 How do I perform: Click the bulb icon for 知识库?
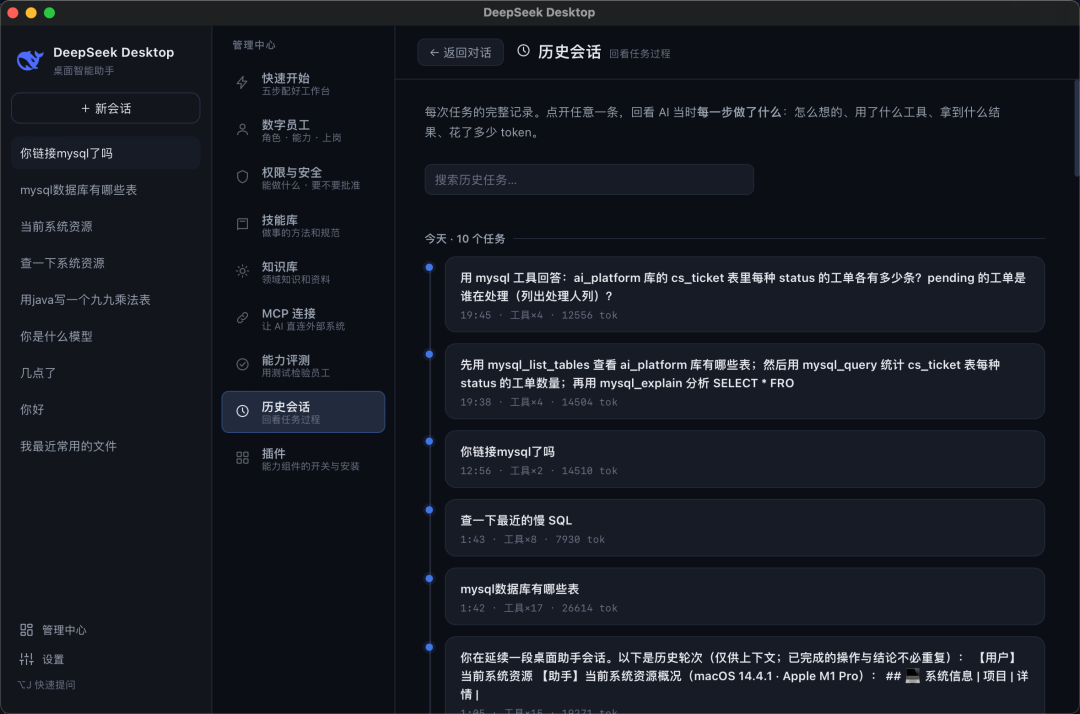click(242, 271)
